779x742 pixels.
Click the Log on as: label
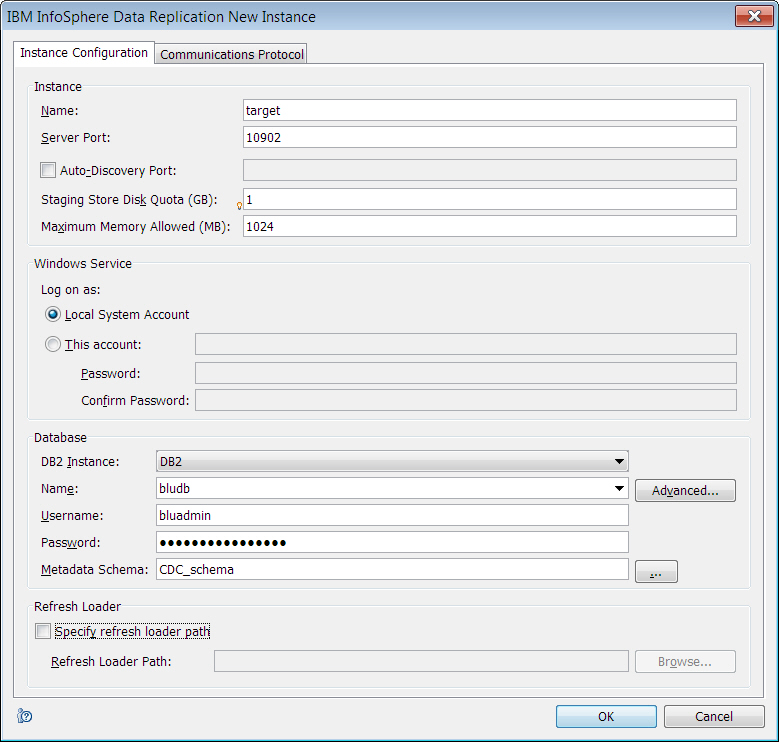(71, 290)
